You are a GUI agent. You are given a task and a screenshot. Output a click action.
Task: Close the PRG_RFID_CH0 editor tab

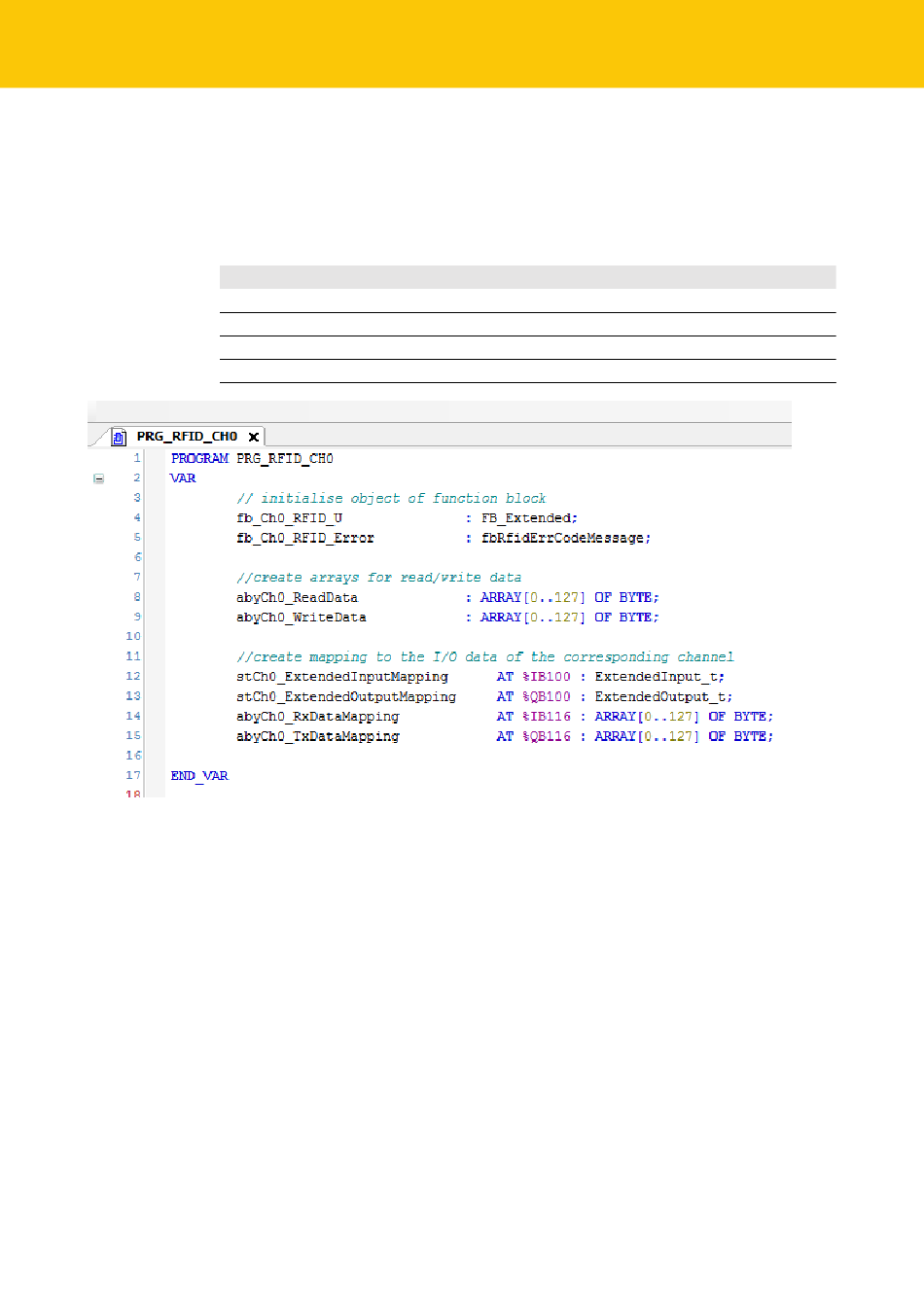pyautogui.click(x=254, y=438)
